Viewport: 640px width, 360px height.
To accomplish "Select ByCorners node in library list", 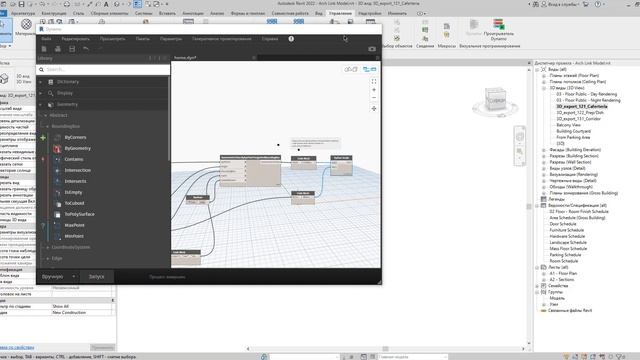I will (75, 138).
